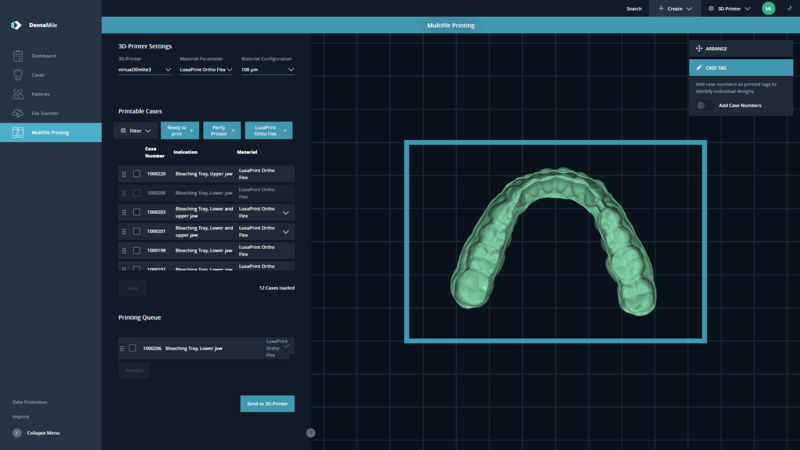Check the box for case 1000201
This screenshot has width=800, height=450.
pyautogui.click(x=137, y=231)
